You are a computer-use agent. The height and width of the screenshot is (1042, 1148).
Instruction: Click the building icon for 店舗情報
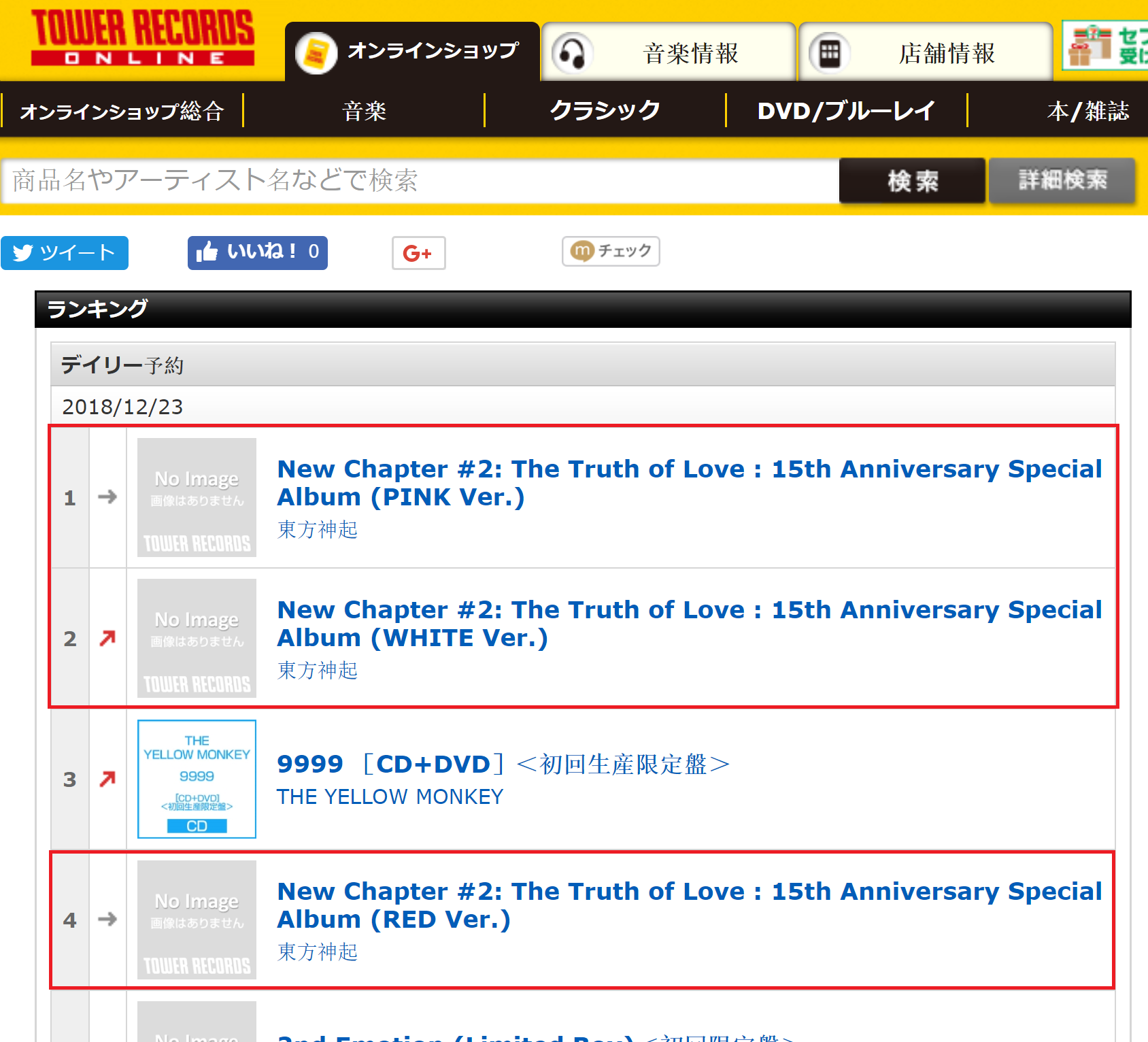[x=829, y=53]
